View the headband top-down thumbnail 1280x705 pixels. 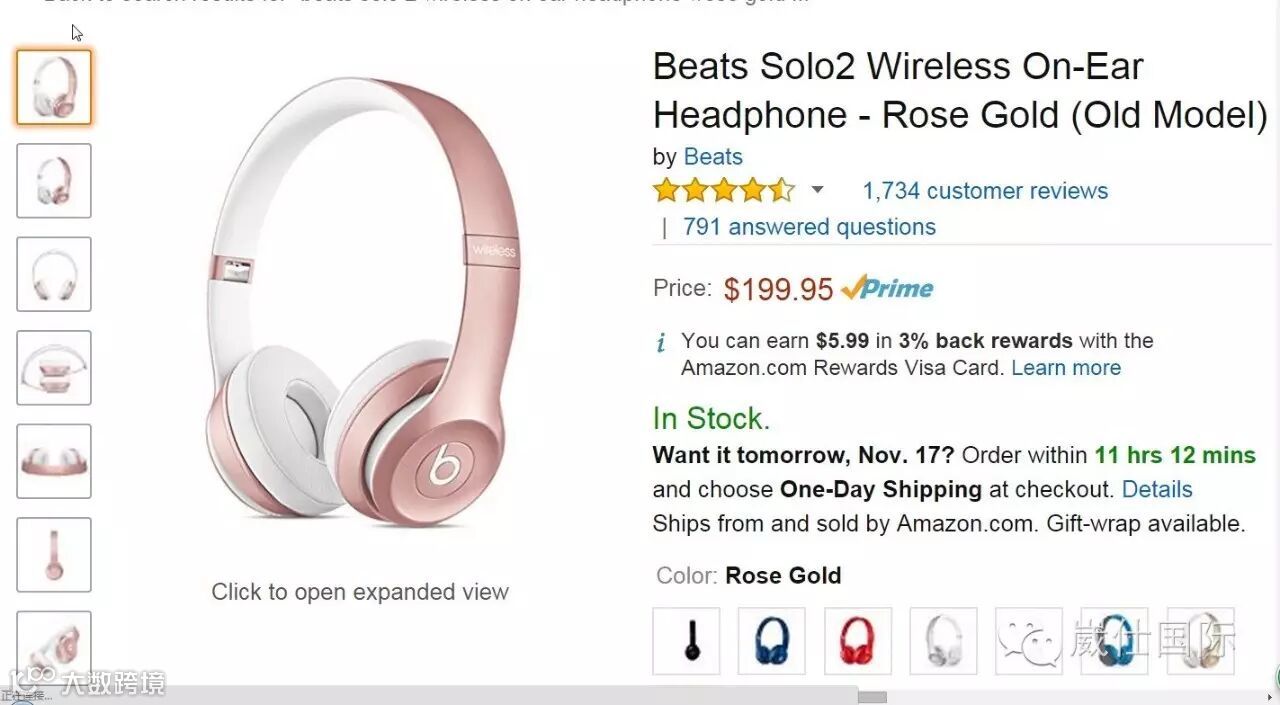pos(54,461)
